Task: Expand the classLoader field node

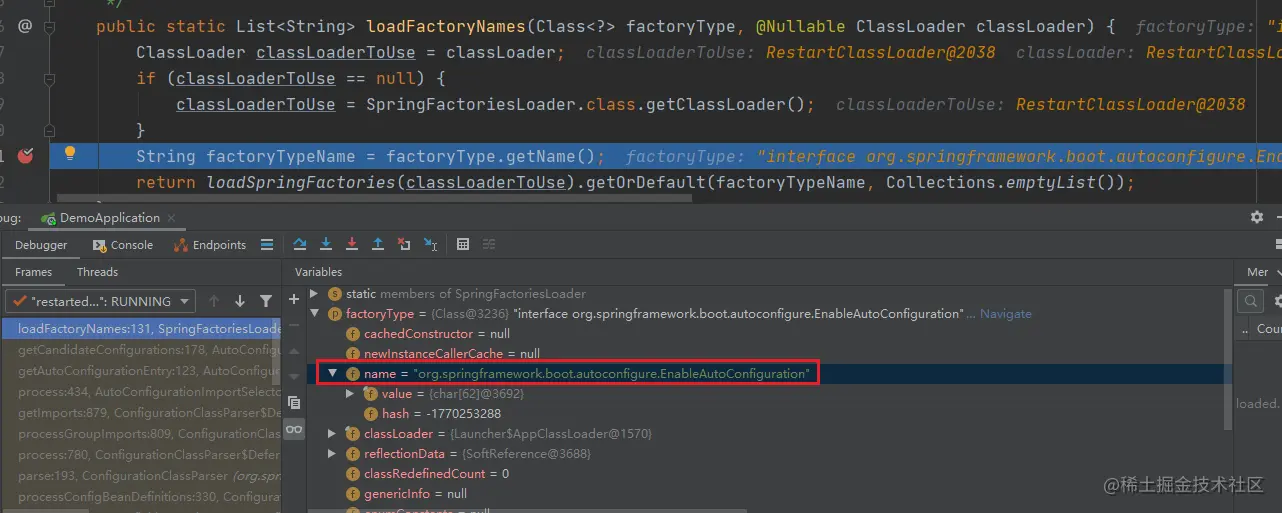Action: [333, 434]
